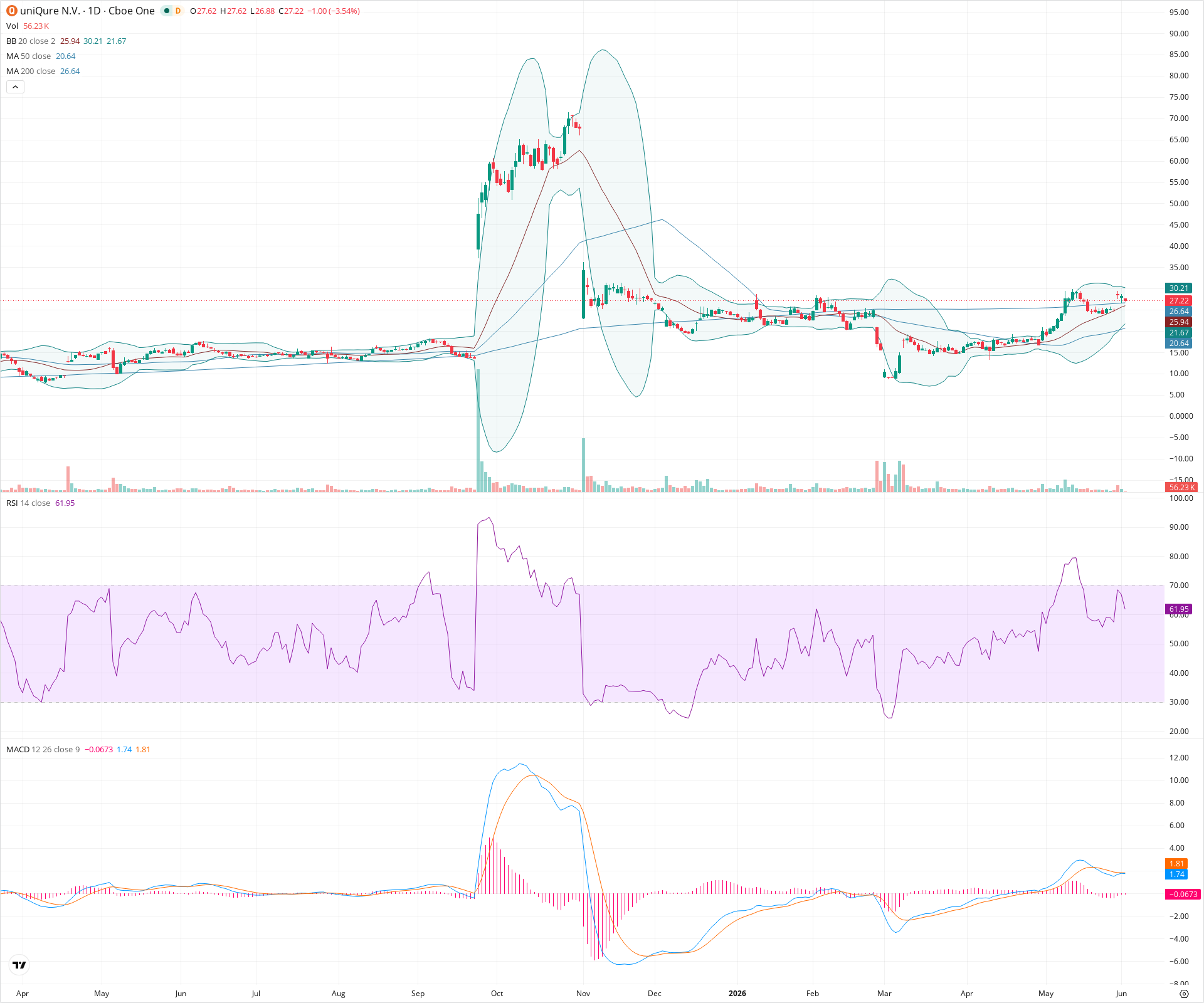Click the 0.0000 price scale label
This screenshot has height=1003, width=1204.
click(1181, 416)
